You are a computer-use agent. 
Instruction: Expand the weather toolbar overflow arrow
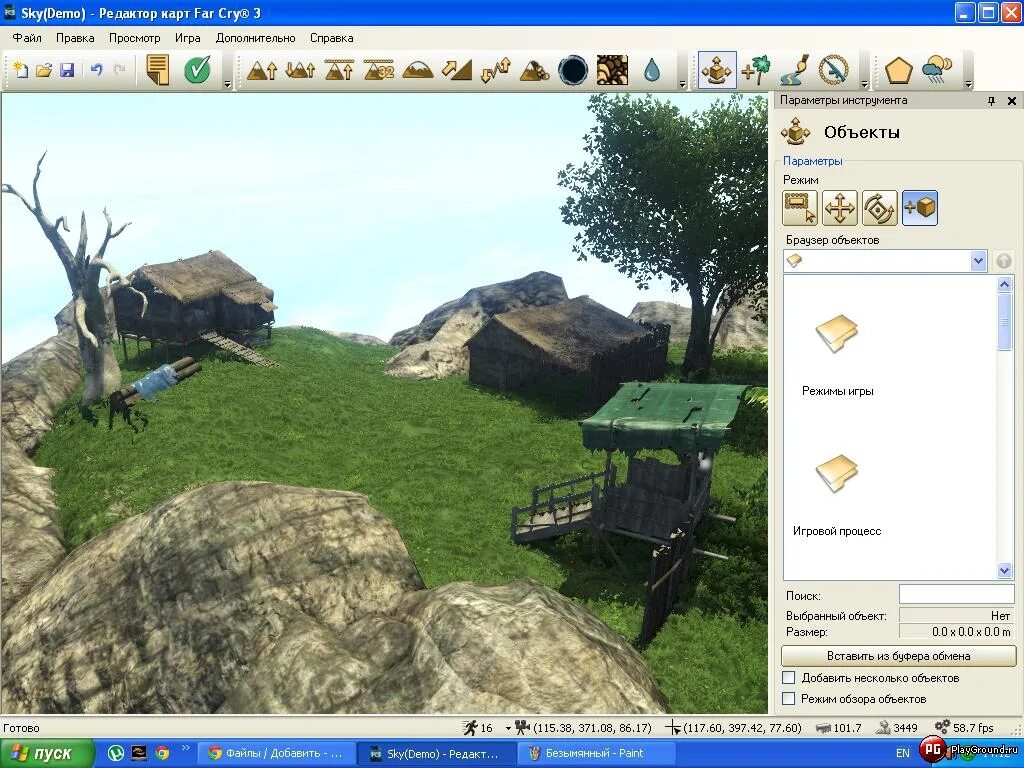pos(968,84)
